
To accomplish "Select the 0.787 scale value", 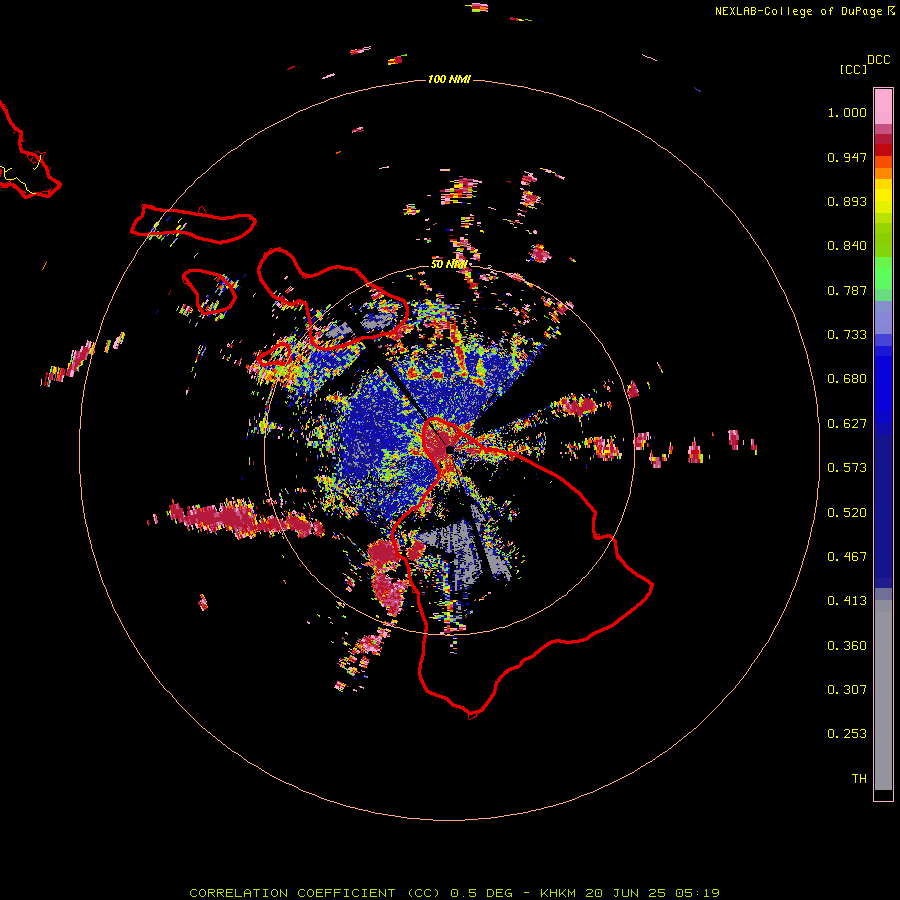I will pyautogui.click(x=847, y=290).
